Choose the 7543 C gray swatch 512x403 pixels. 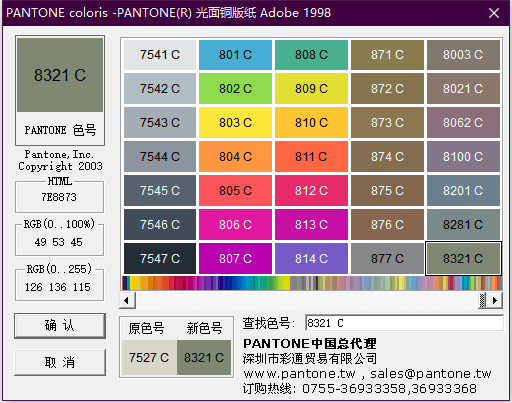(160, 123)
